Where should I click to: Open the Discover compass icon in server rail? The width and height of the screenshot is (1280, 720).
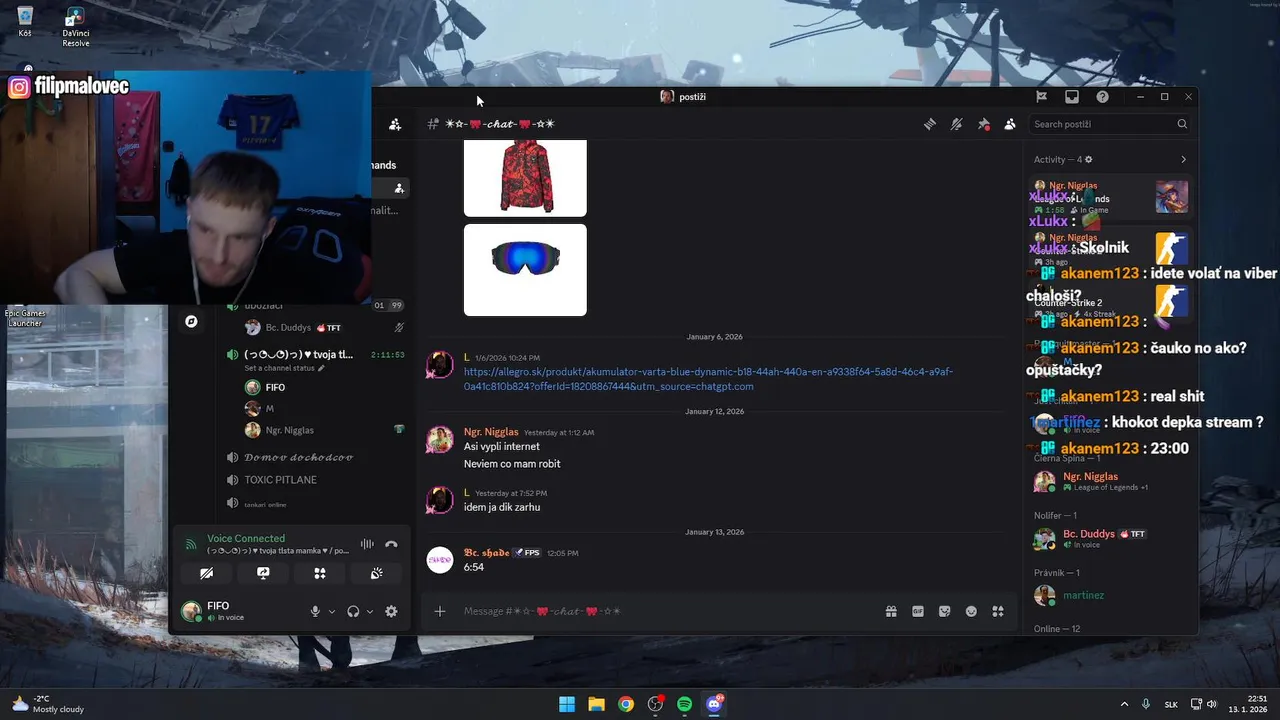(191, 321)
